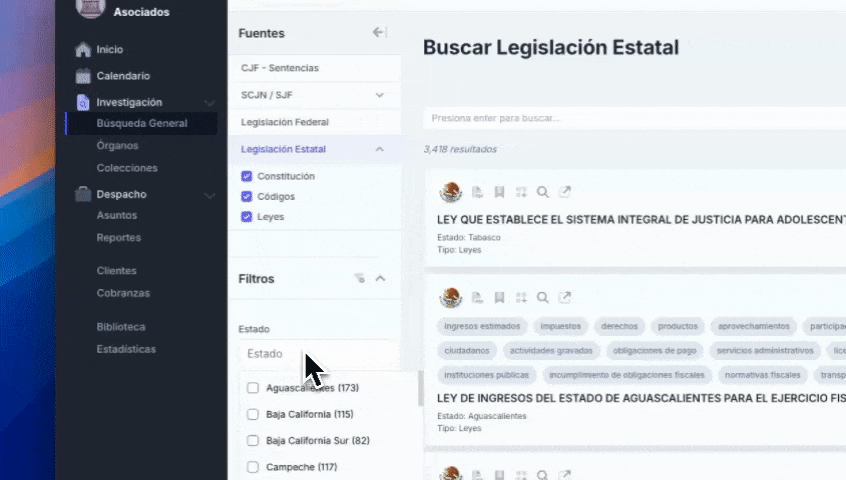Open Reportes under Despacho
The height and width of the screenshot is (480, 846).
tap(119, 237)
